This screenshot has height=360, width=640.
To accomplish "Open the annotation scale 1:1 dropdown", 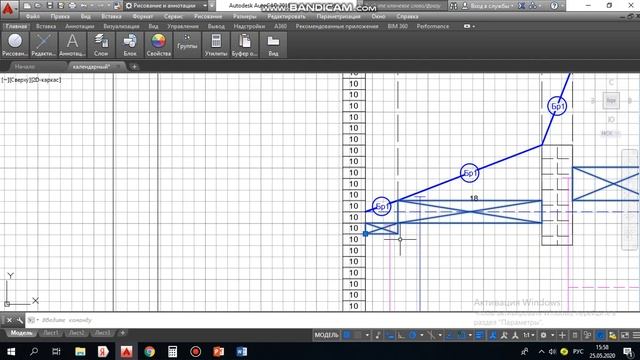I will (x=529, y=335).
